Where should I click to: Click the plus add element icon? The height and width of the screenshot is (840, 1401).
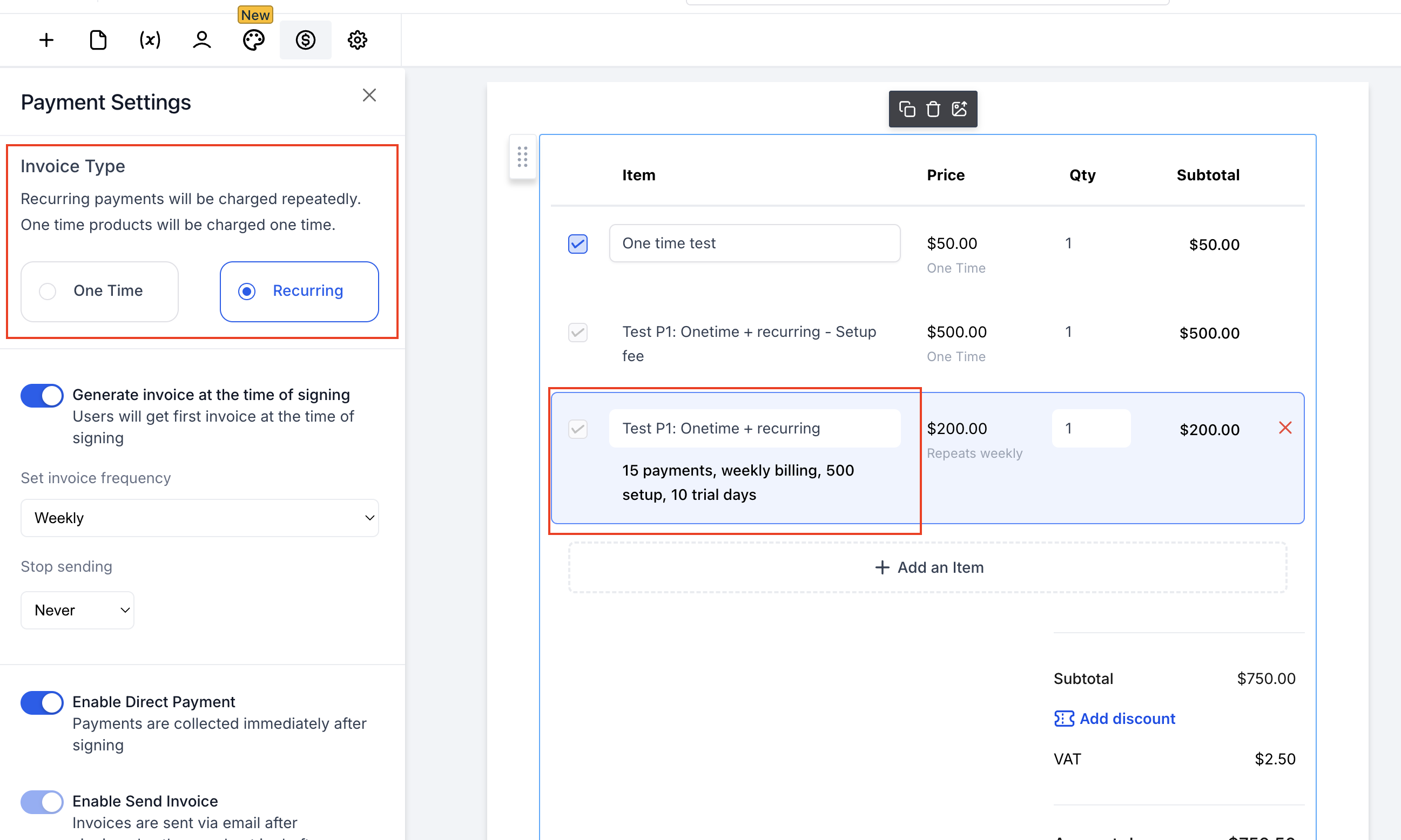46,40
